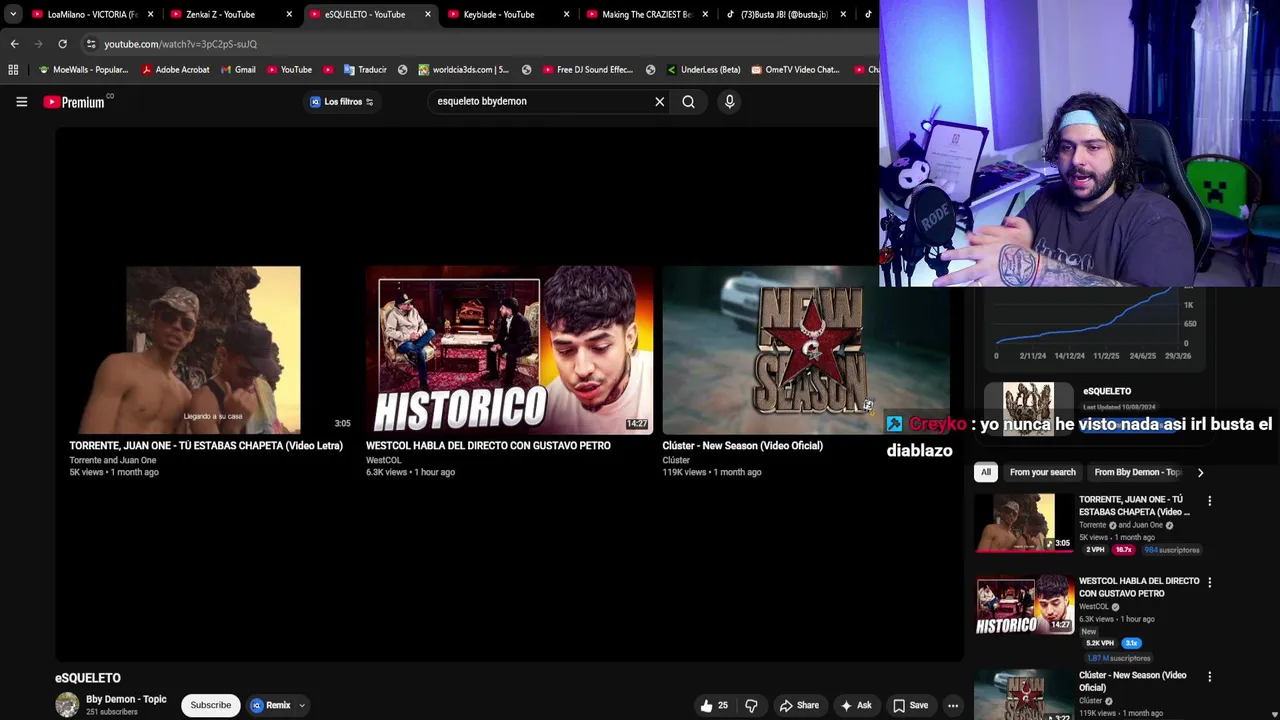
Task: View site information icon in address bar
Action: point(91,44)
